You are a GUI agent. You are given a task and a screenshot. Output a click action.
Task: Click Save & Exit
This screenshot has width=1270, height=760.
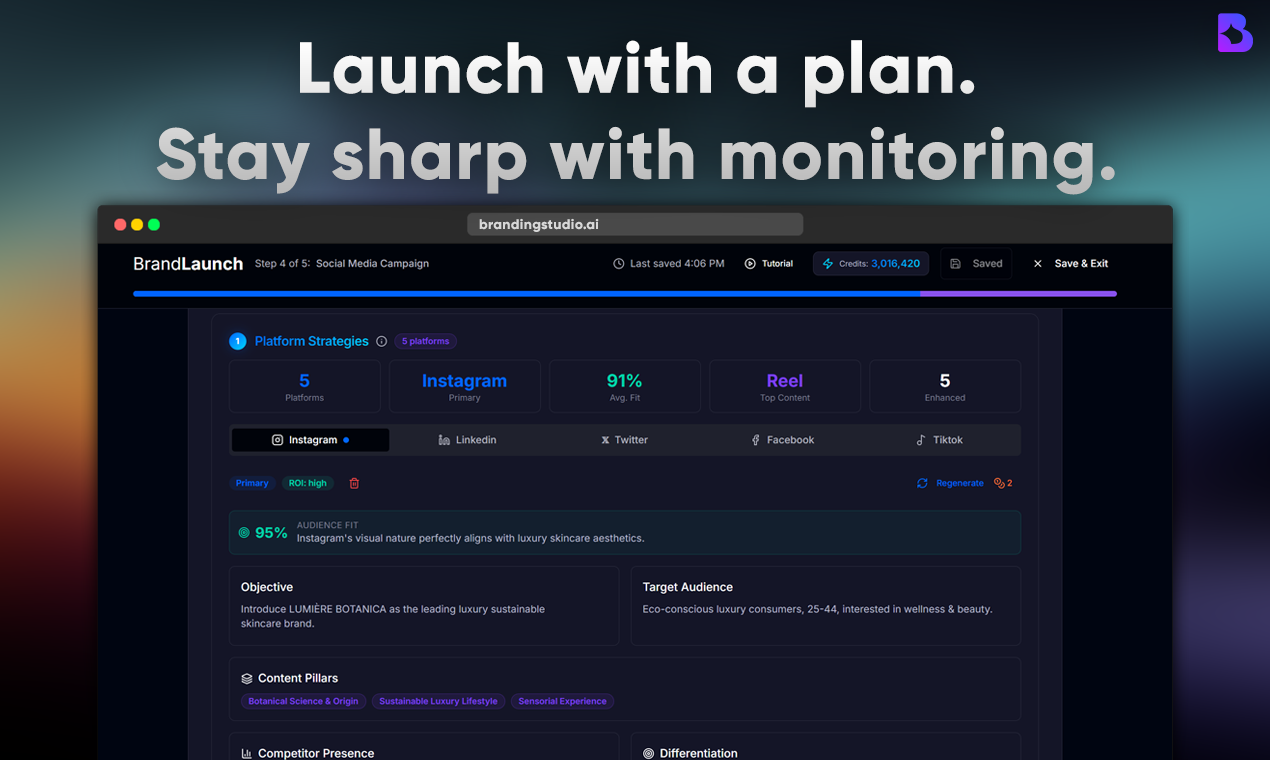[1071, 264]
